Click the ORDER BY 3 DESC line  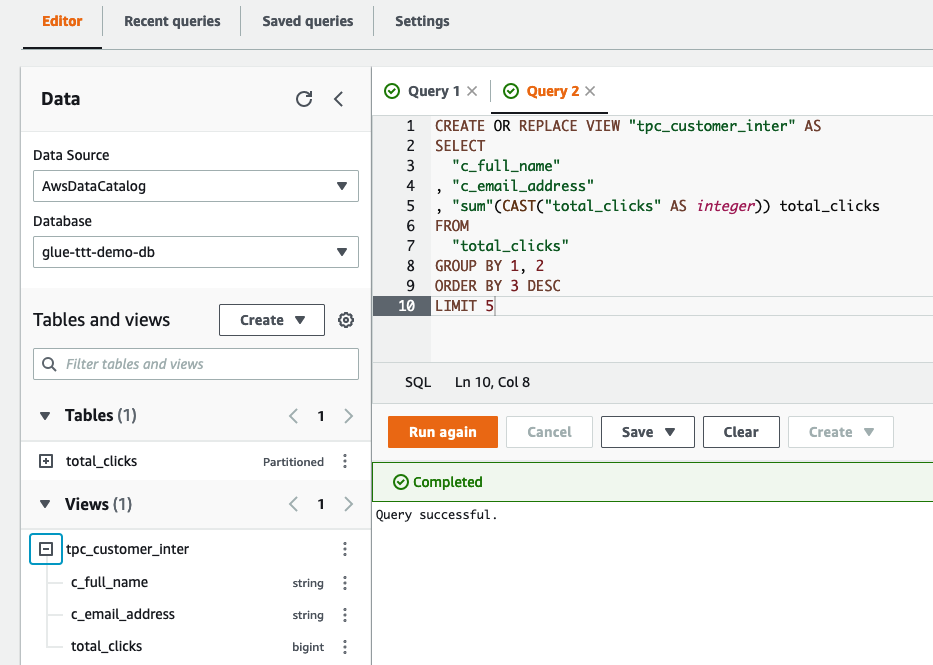pos(497,286)
